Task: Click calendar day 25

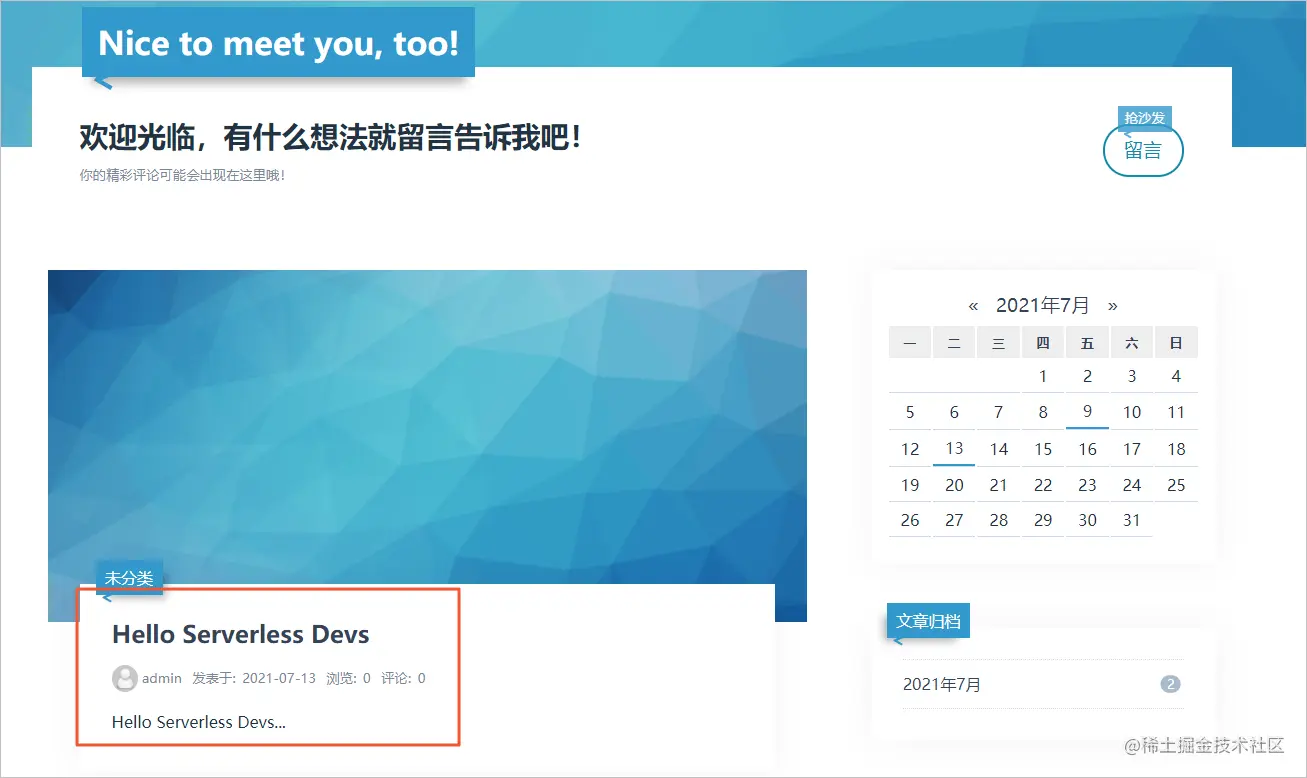Action: [1176, 485]
